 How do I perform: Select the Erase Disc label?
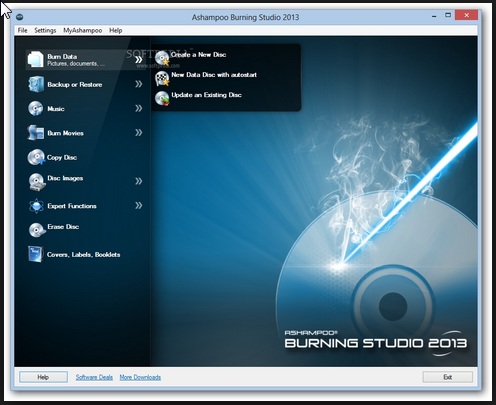63,227
